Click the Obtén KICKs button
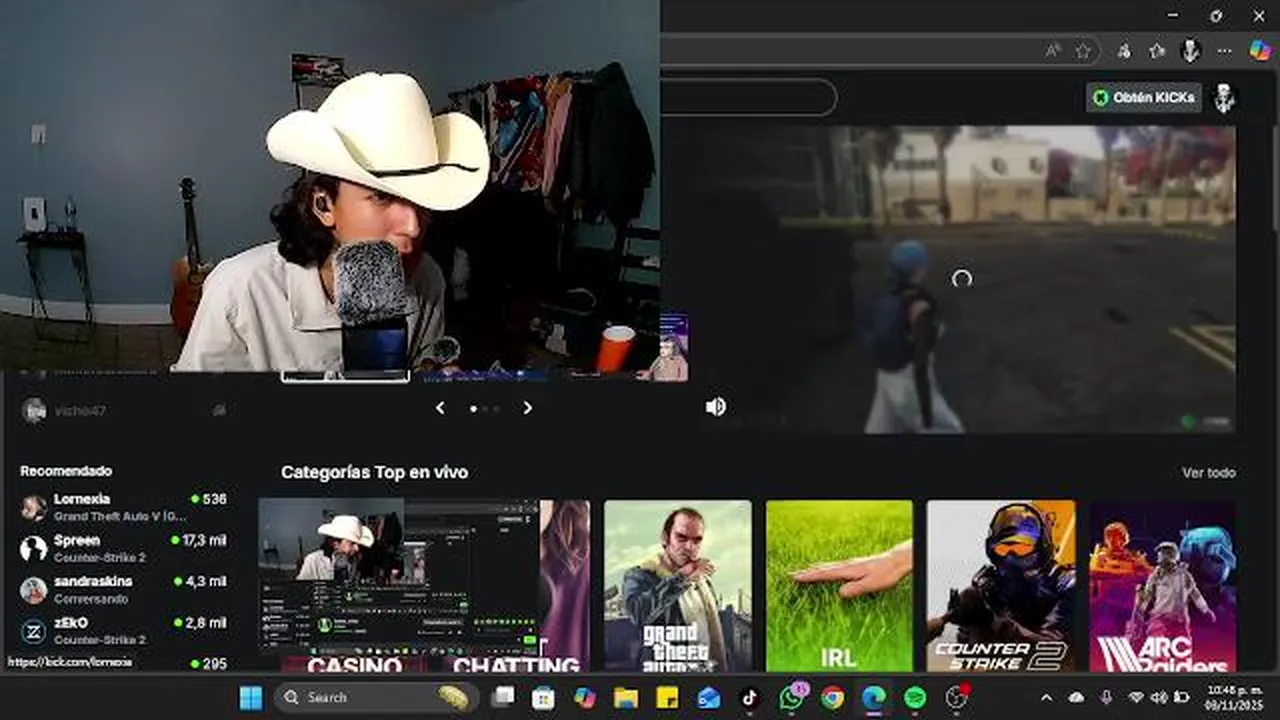This screenshot has height=720, width=1280. pos(1143,97)
